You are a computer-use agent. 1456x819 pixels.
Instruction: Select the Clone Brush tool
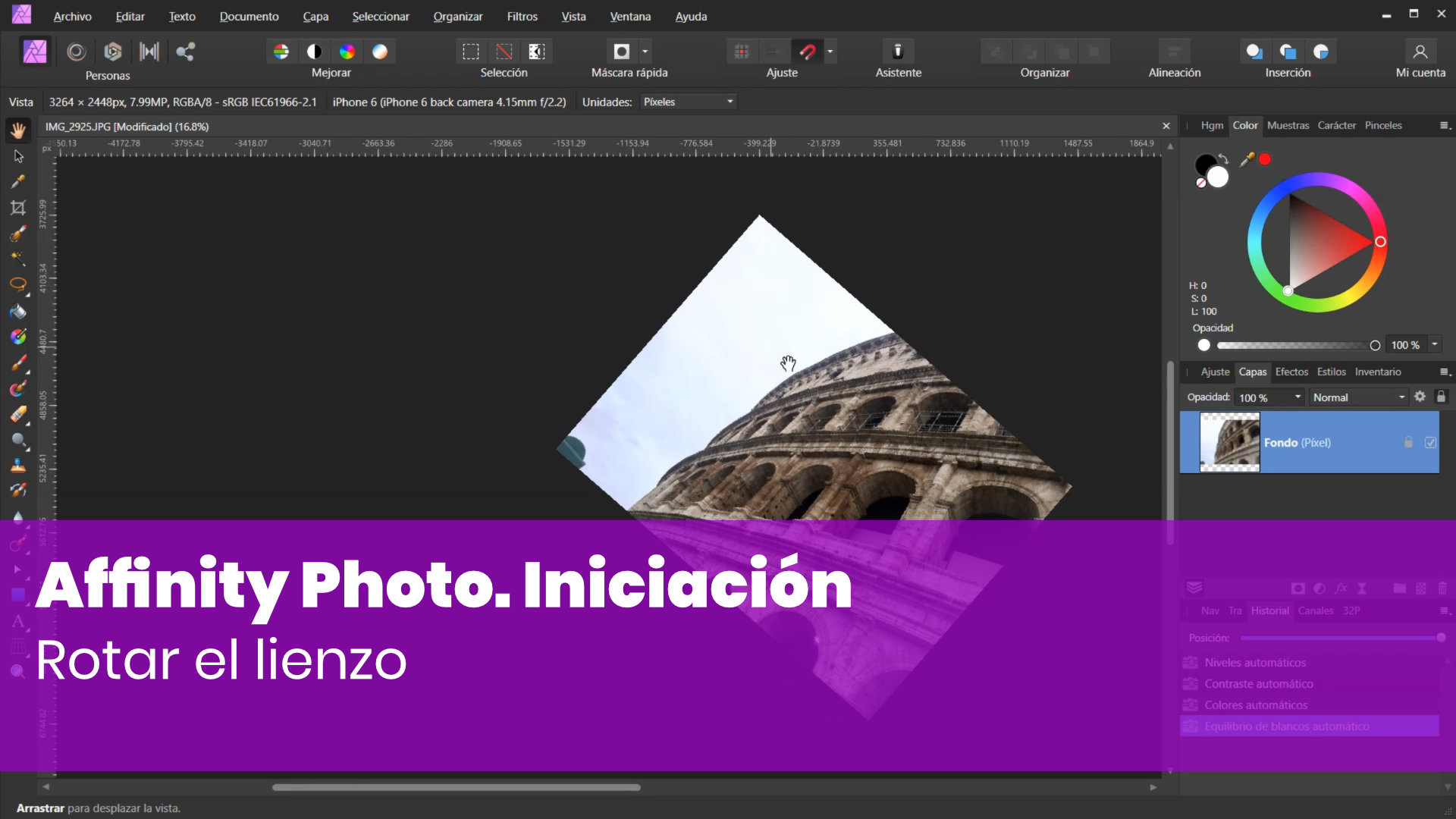18,466
